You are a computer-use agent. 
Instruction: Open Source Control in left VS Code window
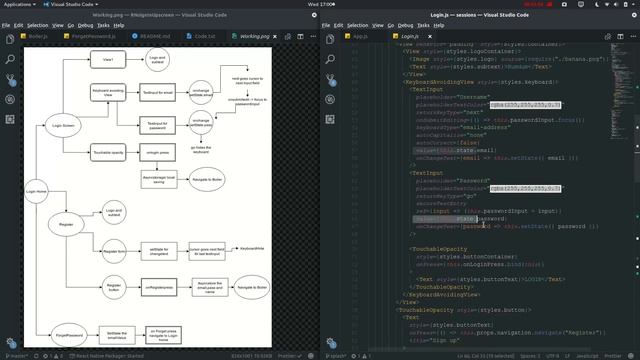pyautogui.click(x=10, y=79)
